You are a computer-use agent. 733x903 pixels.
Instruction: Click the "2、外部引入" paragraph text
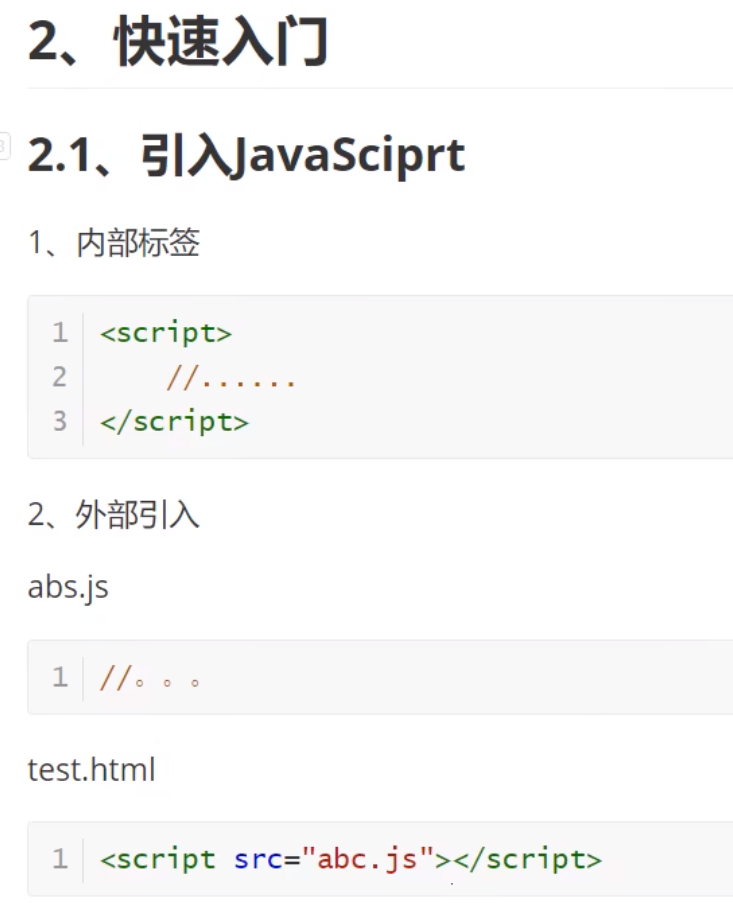point(114,515)
